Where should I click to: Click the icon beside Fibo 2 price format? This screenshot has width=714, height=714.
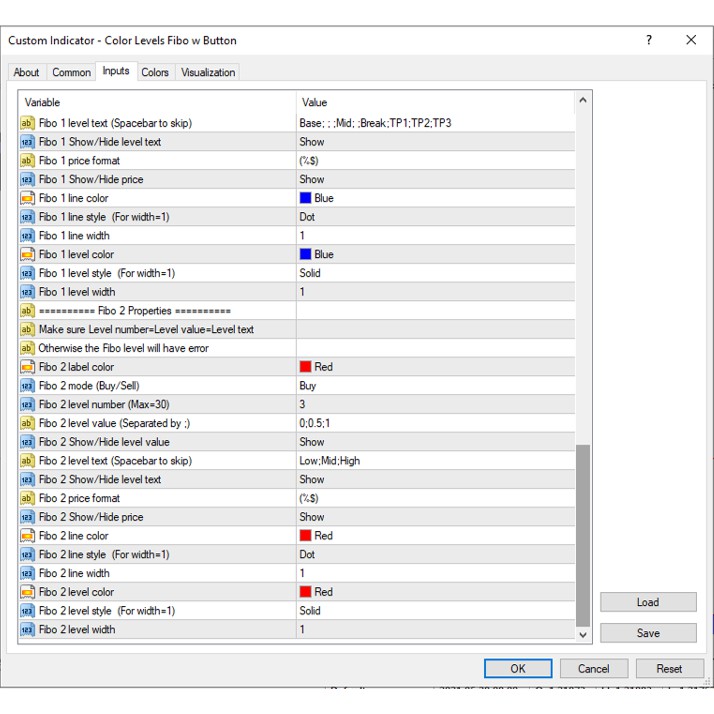(x=27, y=498)
